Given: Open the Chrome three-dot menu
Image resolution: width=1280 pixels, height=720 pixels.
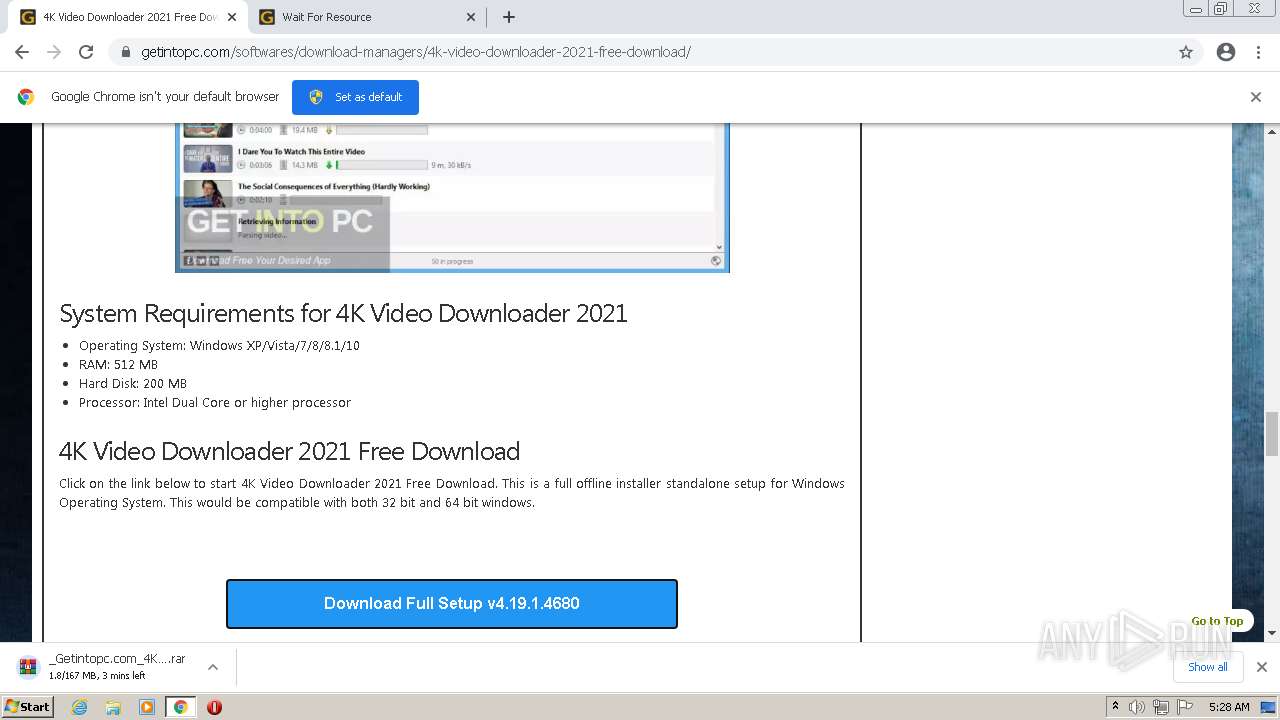Looking at the screenshot, I should (1258, 52).
